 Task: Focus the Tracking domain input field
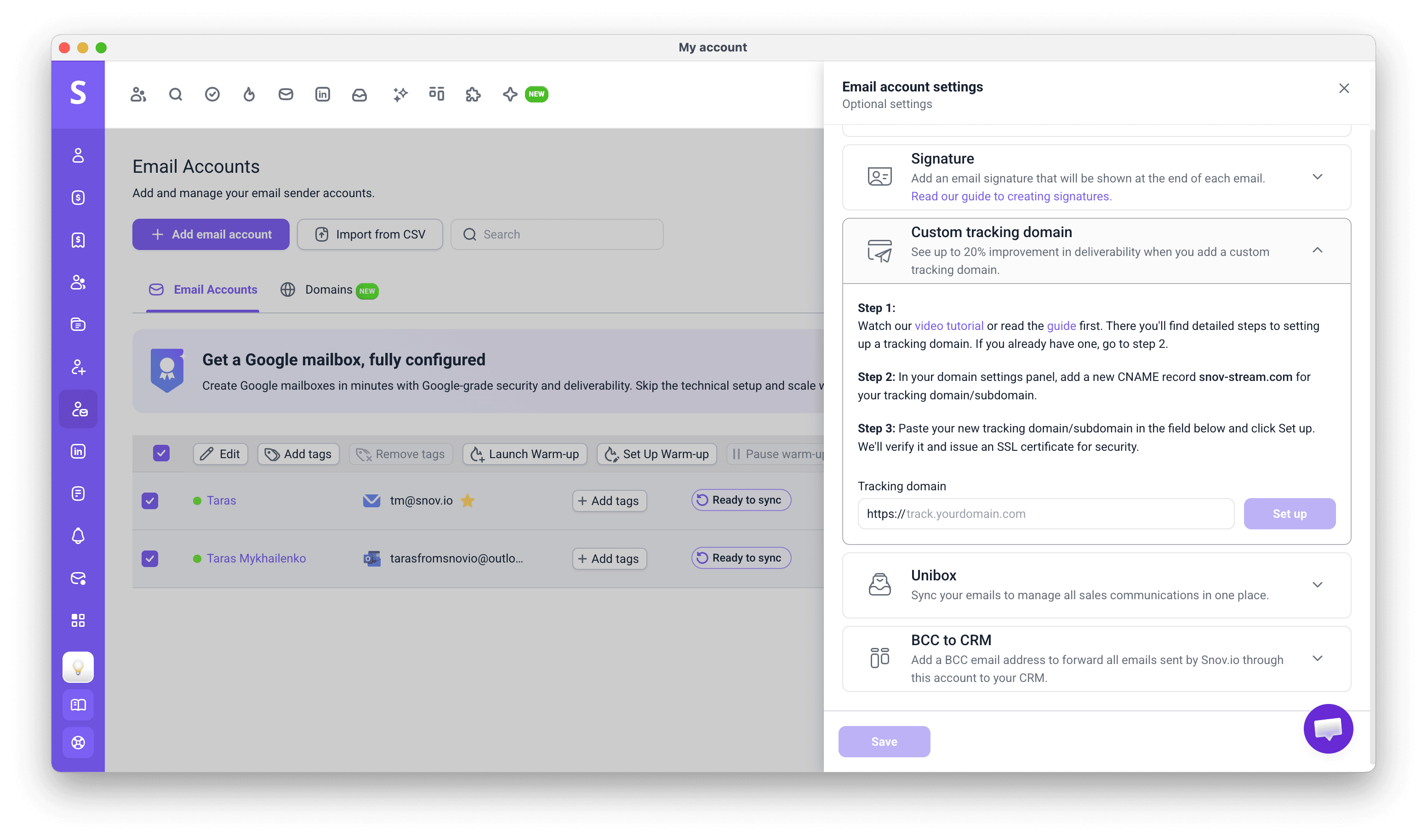click(1046, 513)
